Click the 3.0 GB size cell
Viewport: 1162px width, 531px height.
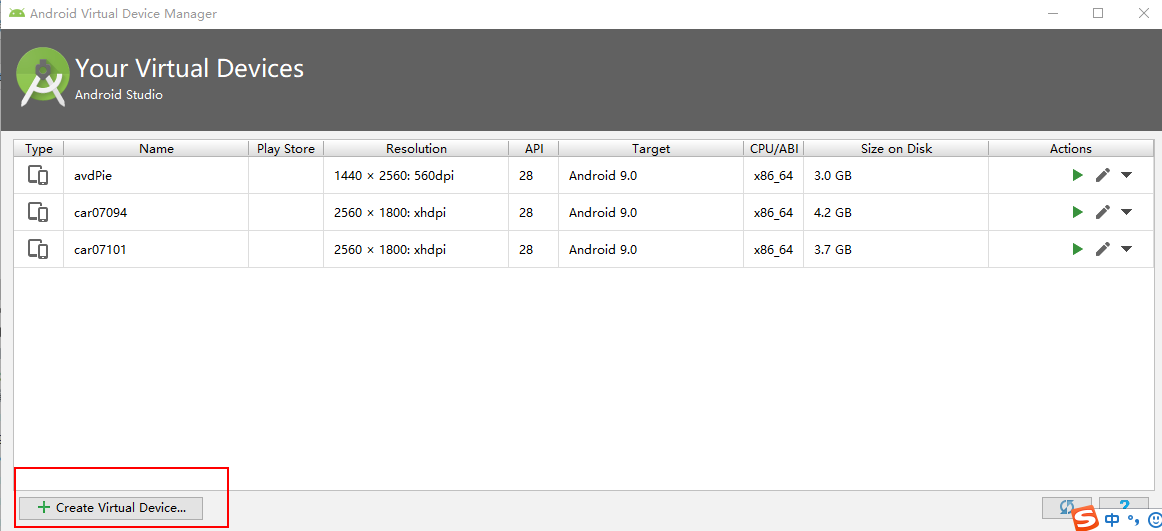[897, 176]
